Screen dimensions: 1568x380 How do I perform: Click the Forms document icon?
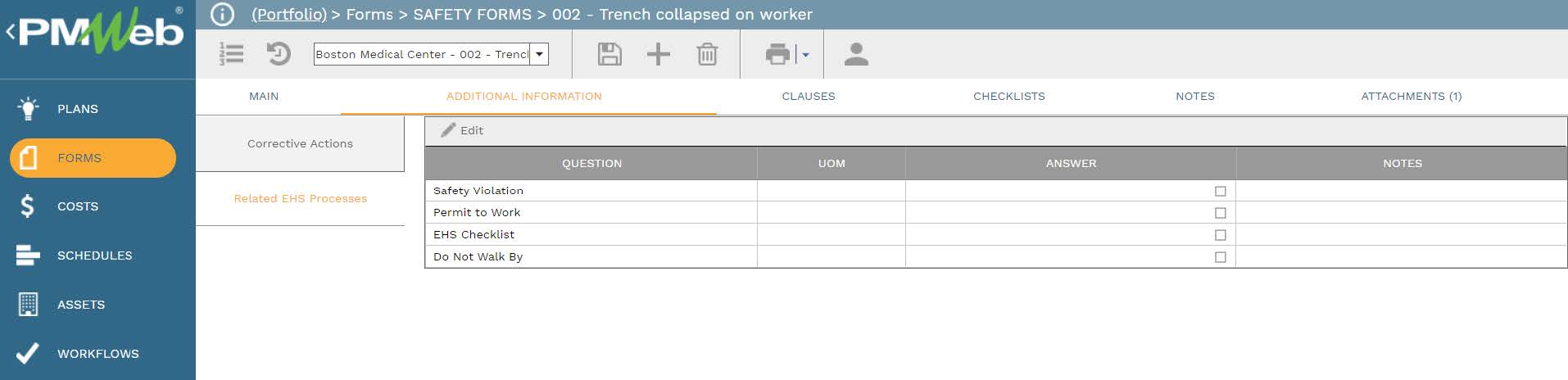pos(28,157)
